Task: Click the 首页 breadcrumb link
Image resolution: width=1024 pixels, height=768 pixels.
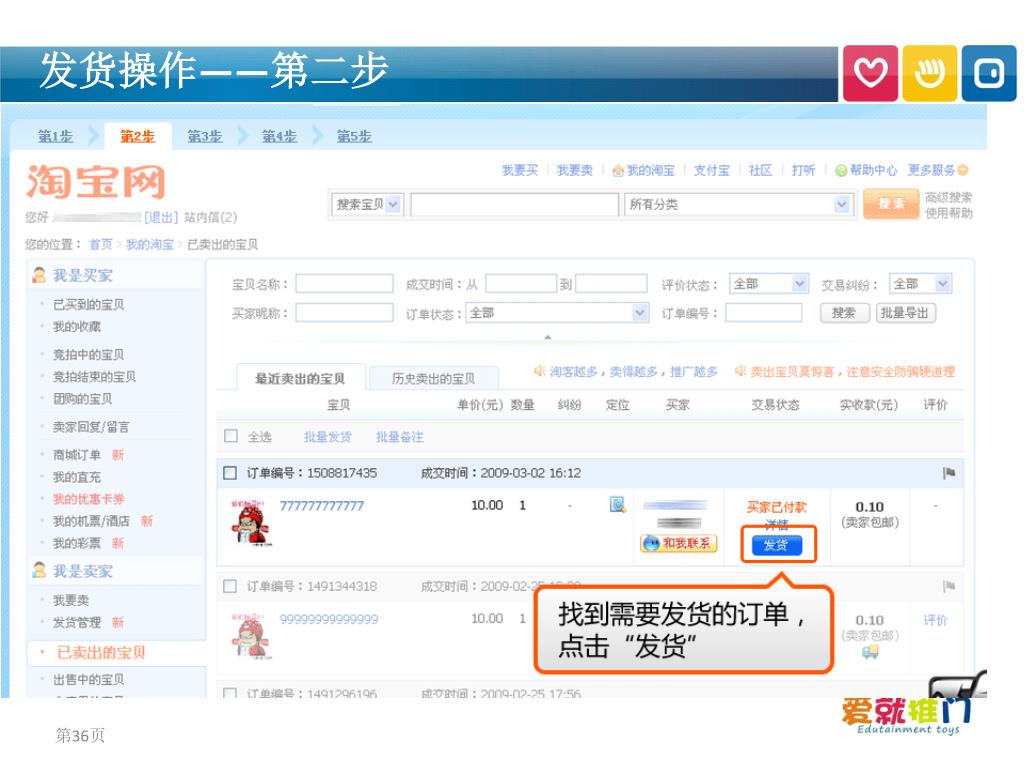Action: tap(101, 245)
